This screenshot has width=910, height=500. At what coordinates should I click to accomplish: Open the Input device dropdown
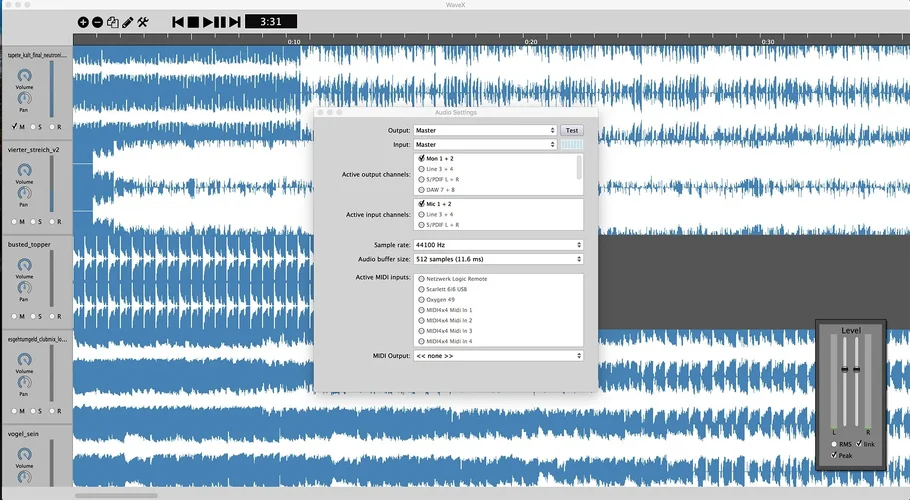(485, 144)
